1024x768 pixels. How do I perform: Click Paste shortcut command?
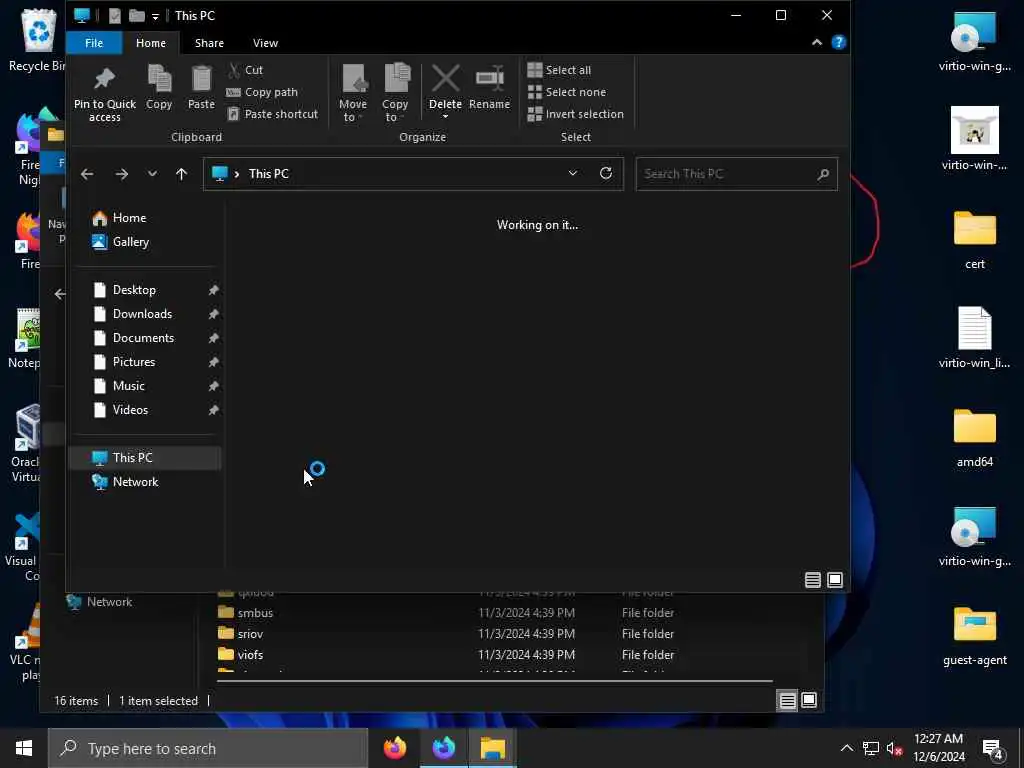pos(272,114)
